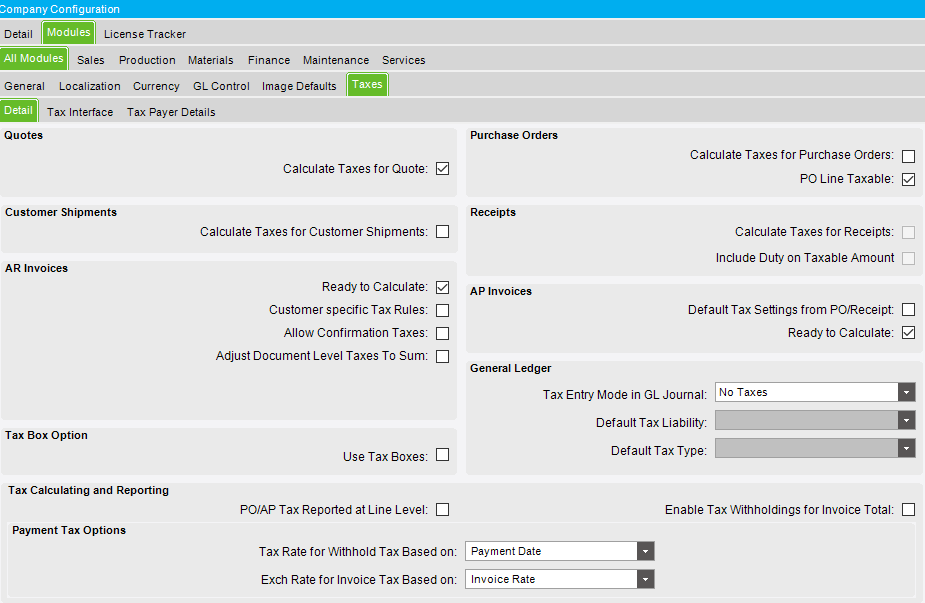The image size is (925, 603).
Task: Click the Customer Shipments section heading
Action: [x=61, y=212]
